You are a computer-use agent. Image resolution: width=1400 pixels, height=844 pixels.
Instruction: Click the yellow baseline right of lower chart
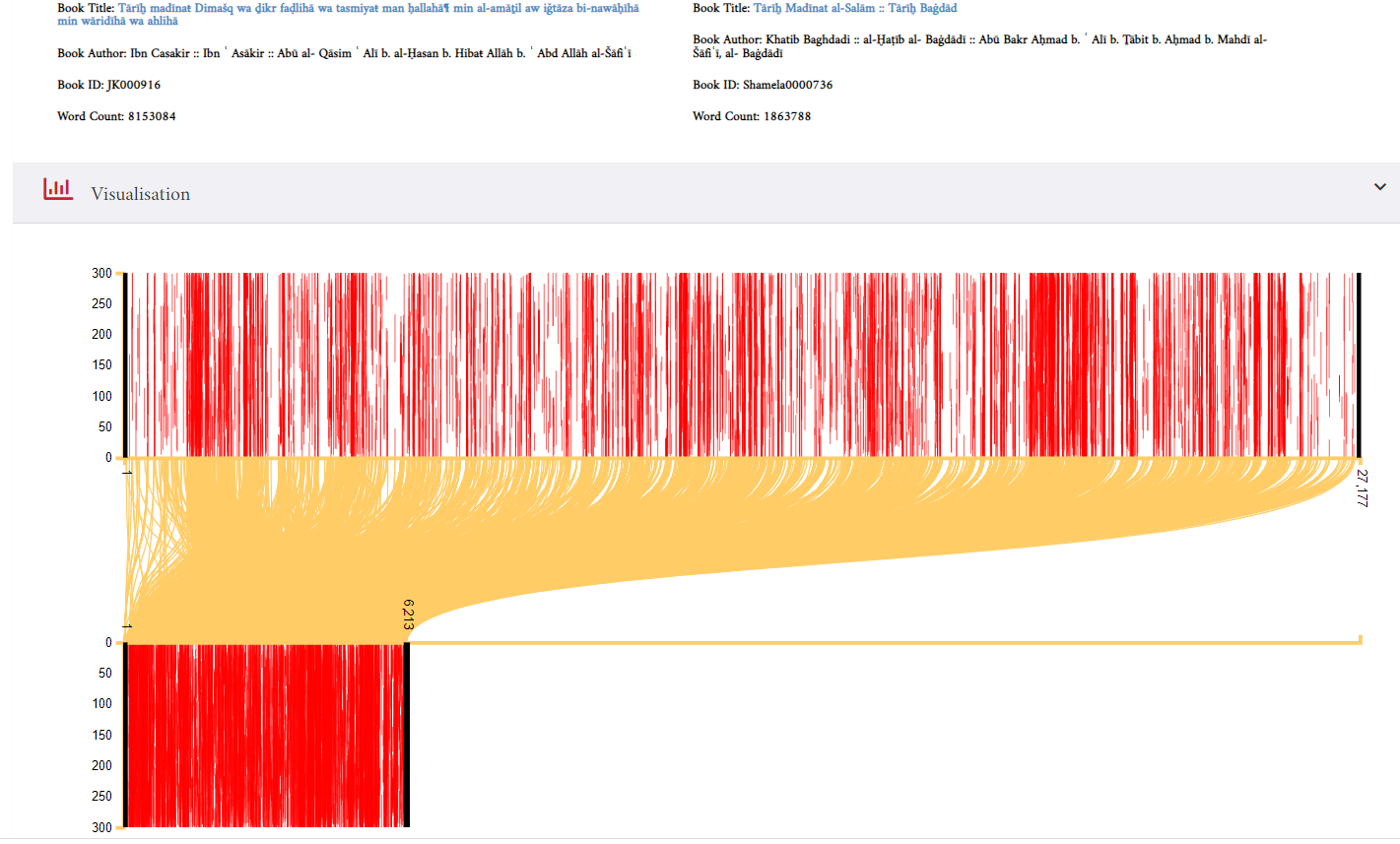pos(887,642)
